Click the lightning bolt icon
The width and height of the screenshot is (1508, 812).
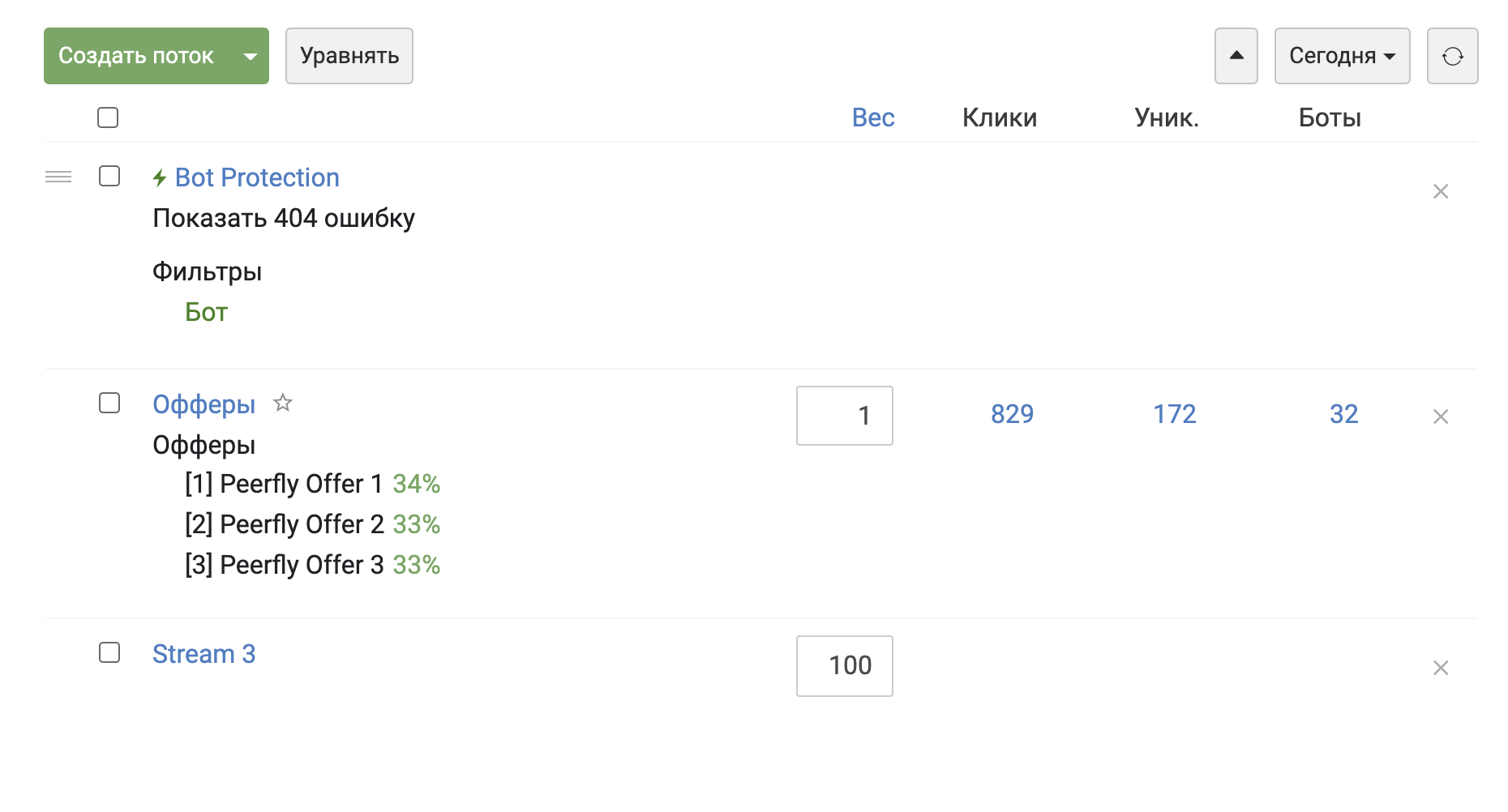(x=160, y=178)
